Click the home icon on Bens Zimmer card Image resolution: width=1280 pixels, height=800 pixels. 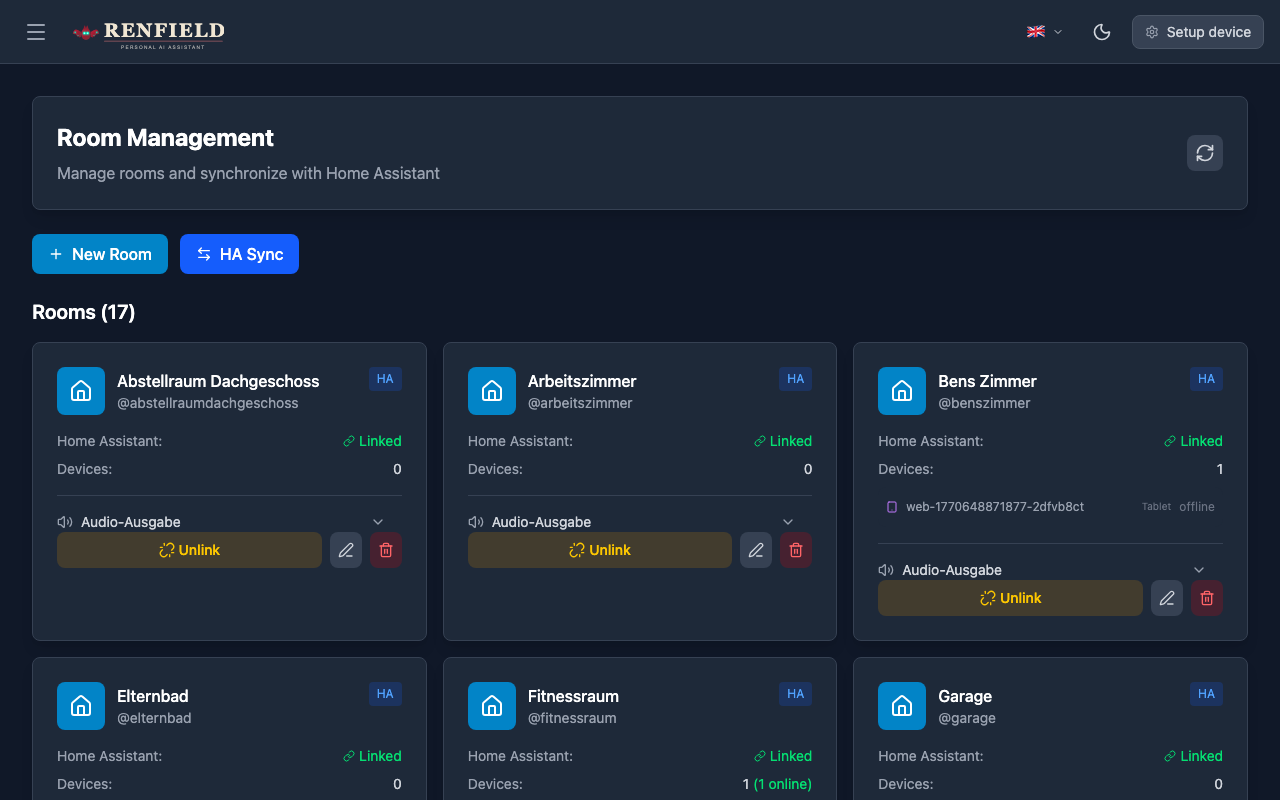pos(901,391)
